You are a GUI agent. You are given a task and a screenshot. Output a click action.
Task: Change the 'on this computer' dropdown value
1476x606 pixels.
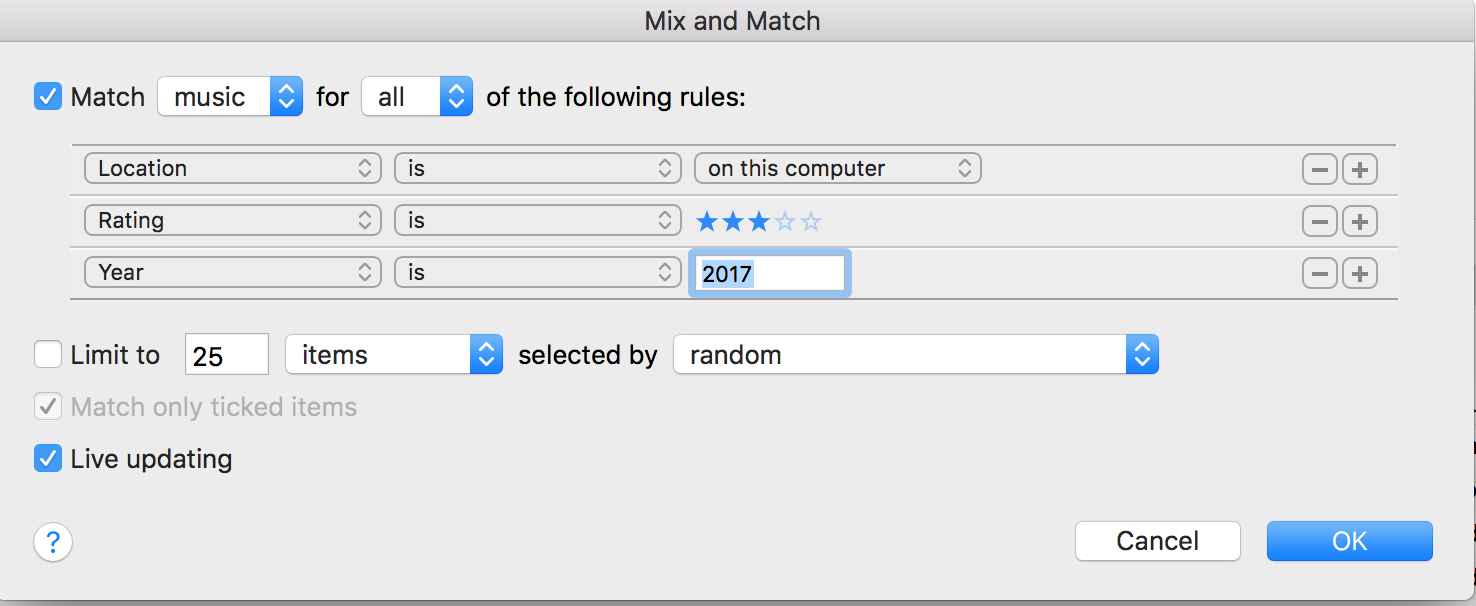click(837, 169)
